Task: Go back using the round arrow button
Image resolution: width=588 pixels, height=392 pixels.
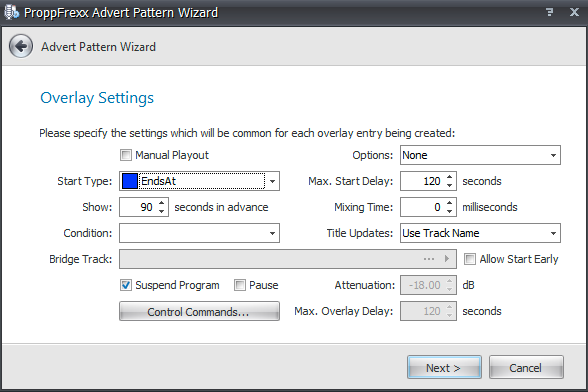Action: tap(21, 47)
